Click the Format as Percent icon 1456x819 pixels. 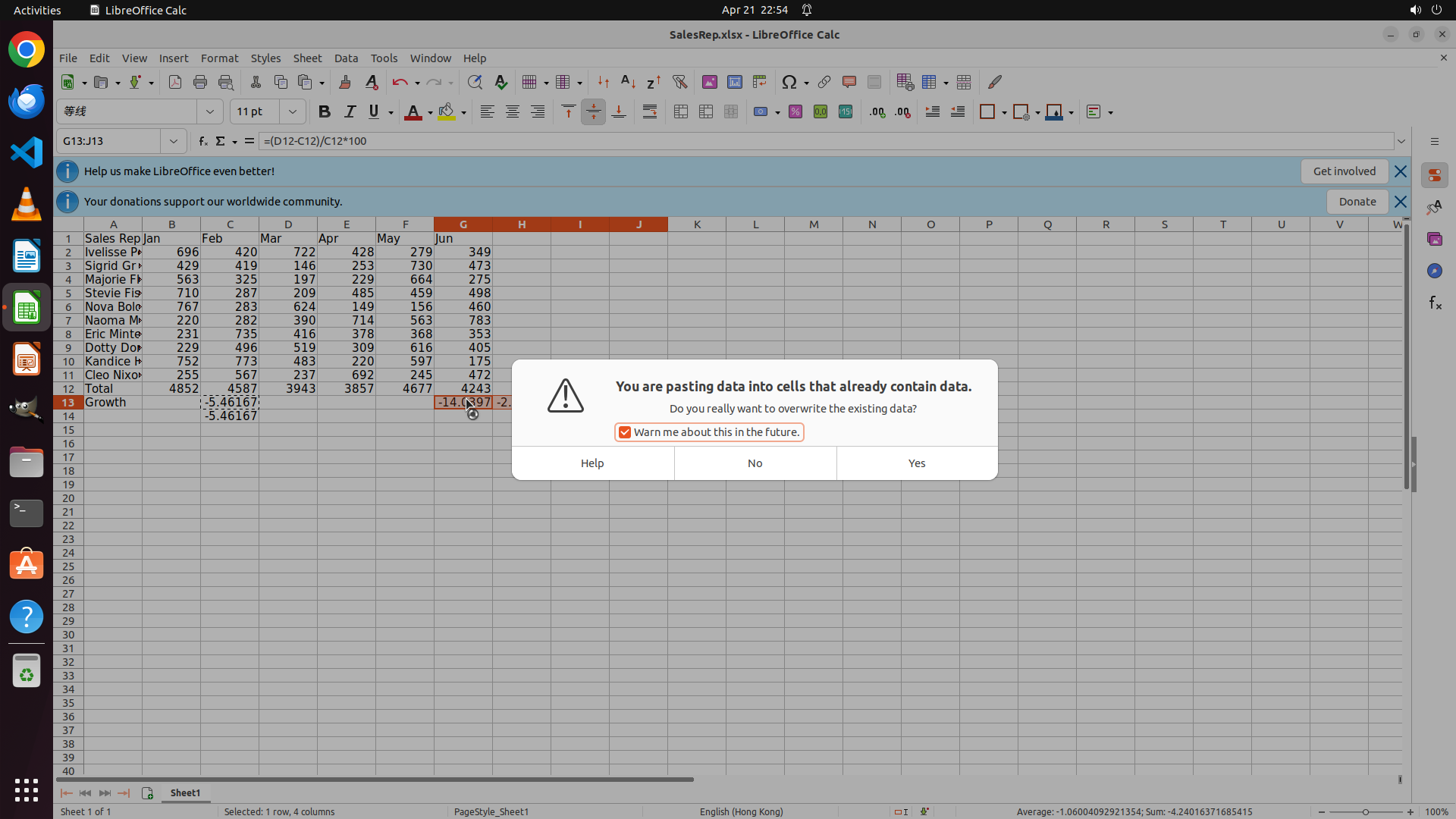[x=795, y=111]
